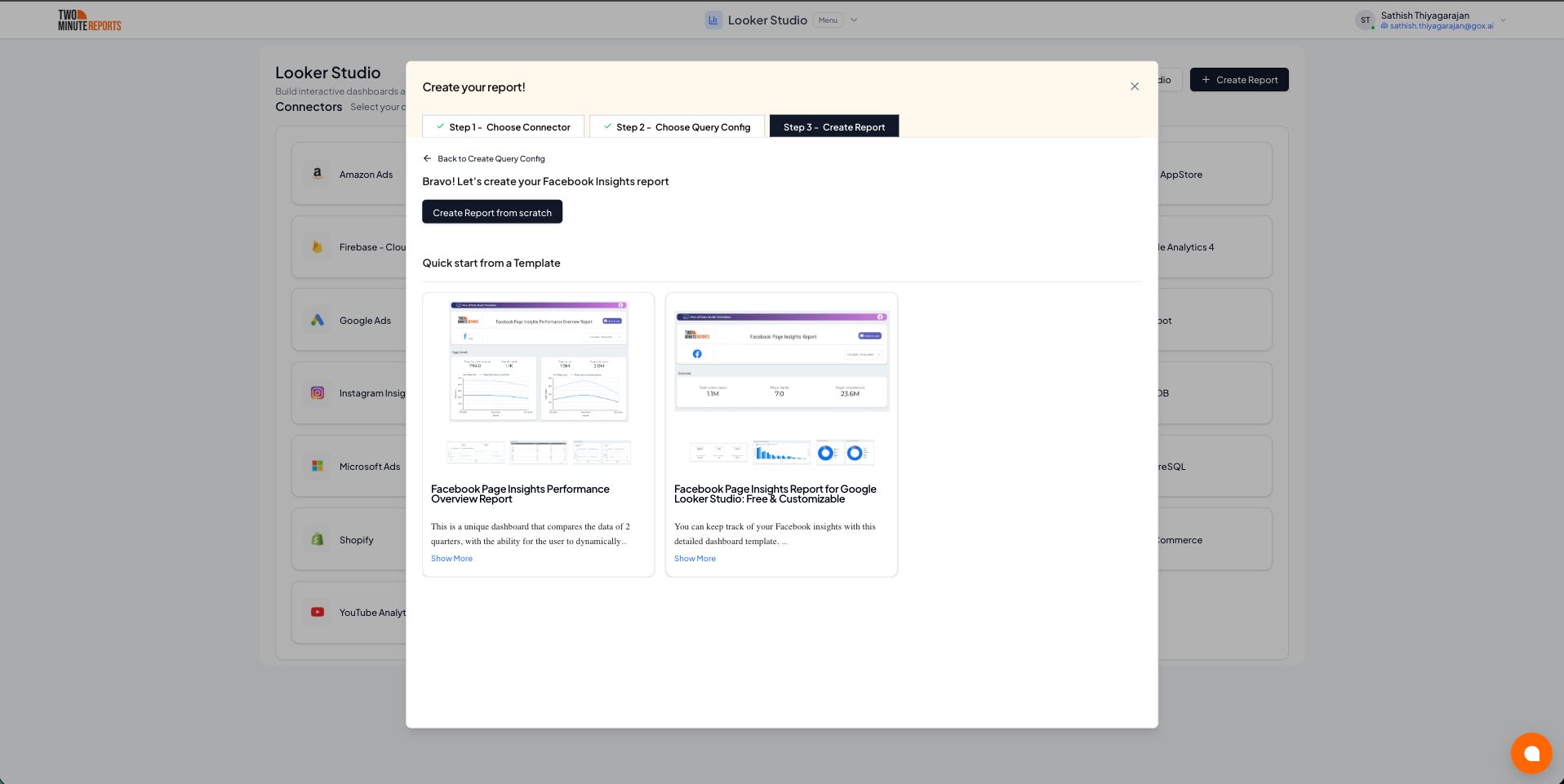Viewport: 1564px width, 784px height.
Task: Click the Create Report button
Action: 1238,79
